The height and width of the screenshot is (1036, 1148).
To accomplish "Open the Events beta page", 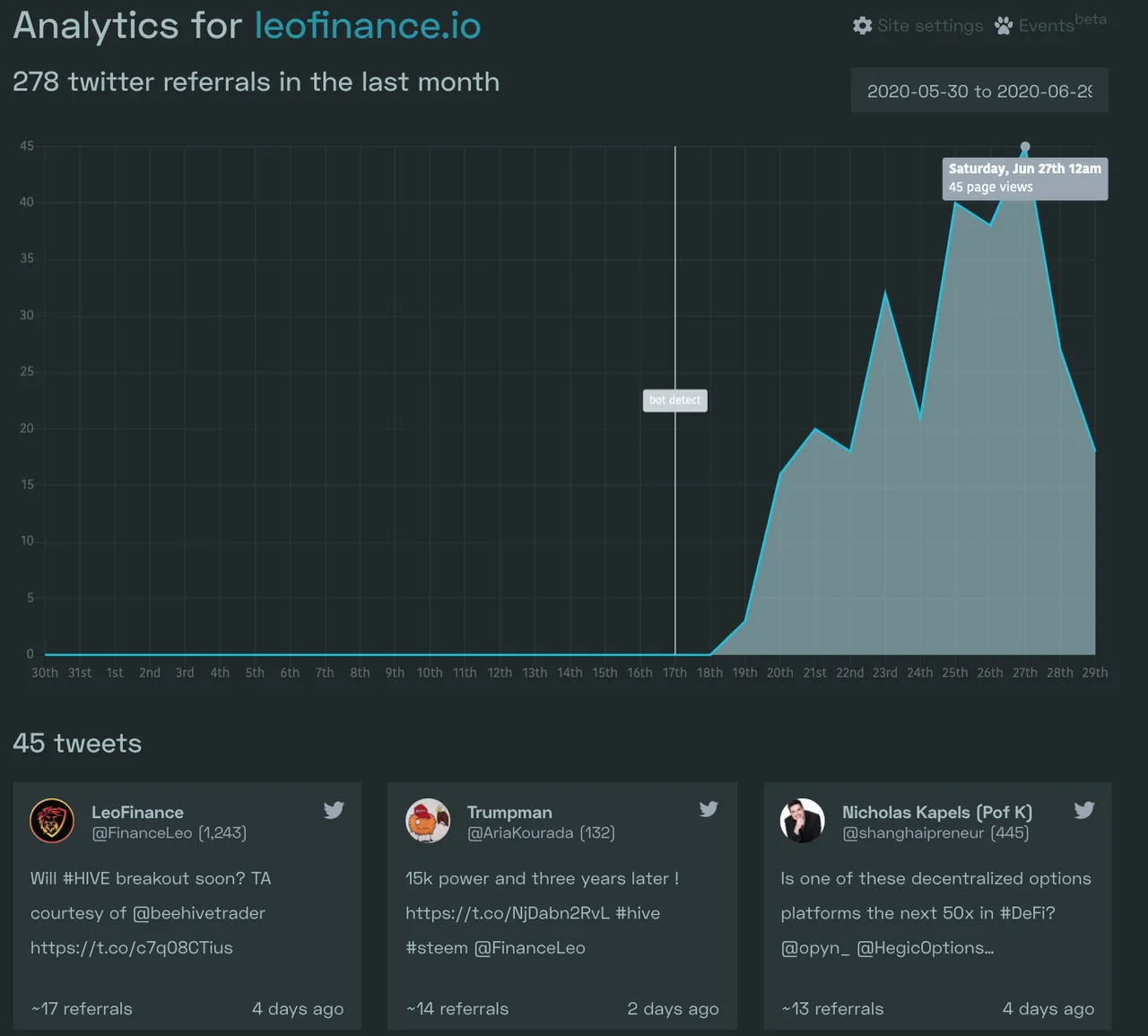I will coord(1047,26).
